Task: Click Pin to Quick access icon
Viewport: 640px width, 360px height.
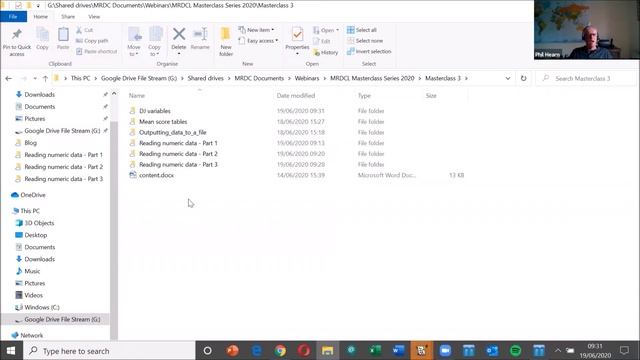Action: 17,35
